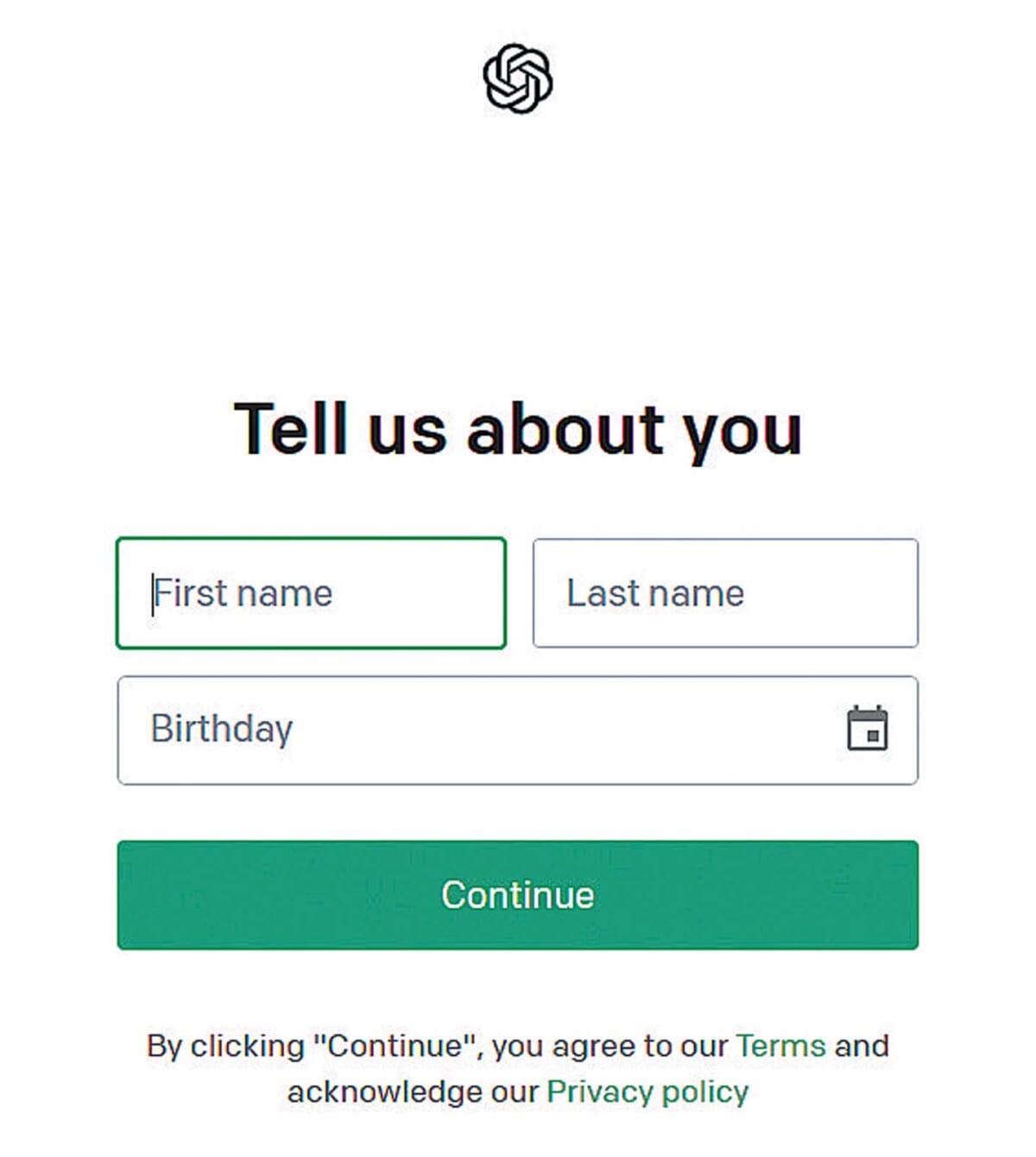This screenshot has height=1157, width=1036.
Task: Show the birthday calendar via its icon
Action: point(867,729)
